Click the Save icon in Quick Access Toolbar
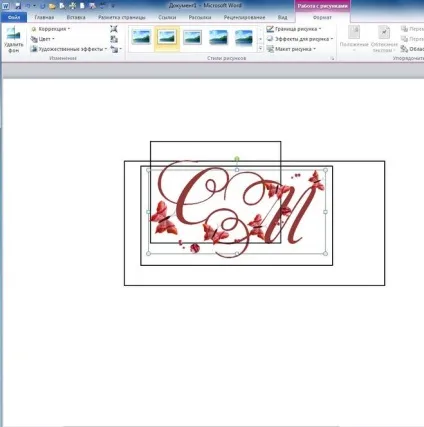Image resolution: width=424 pixels, height=427 pixels. (18, 6)
